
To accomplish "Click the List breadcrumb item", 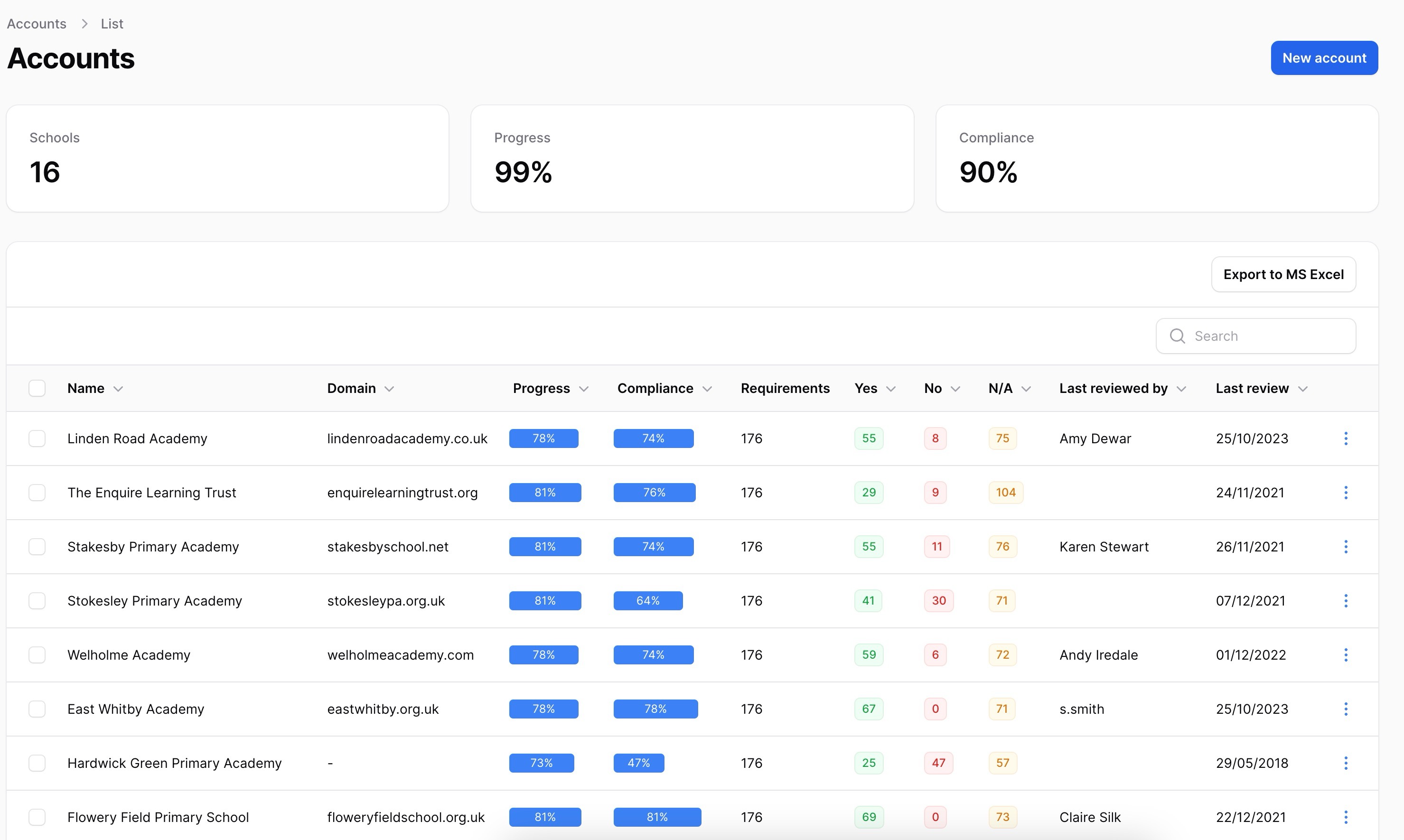I will [x=112, y=24].
